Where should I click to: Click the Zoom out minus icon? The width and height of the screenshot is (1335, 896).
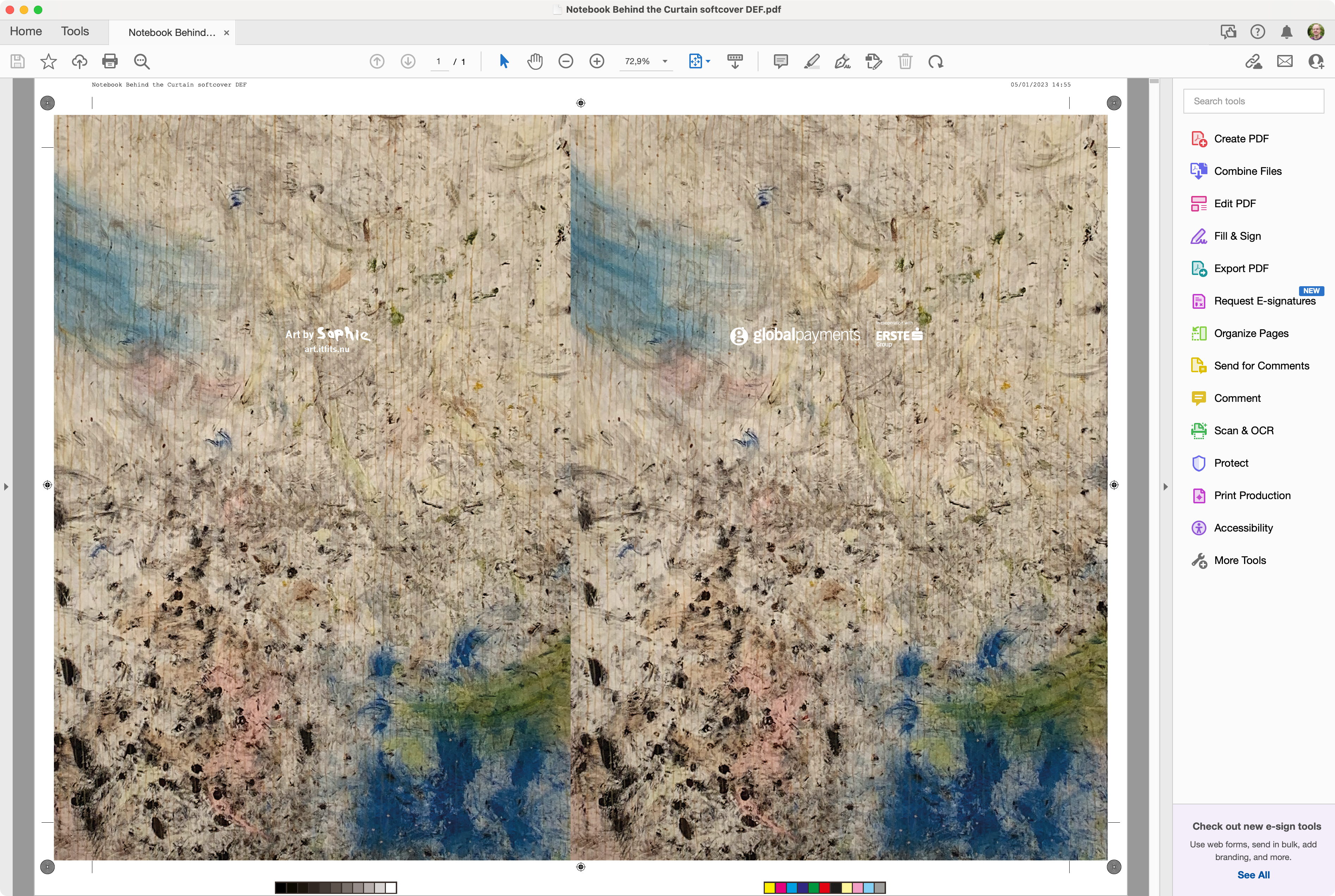[x=566, y=61]
